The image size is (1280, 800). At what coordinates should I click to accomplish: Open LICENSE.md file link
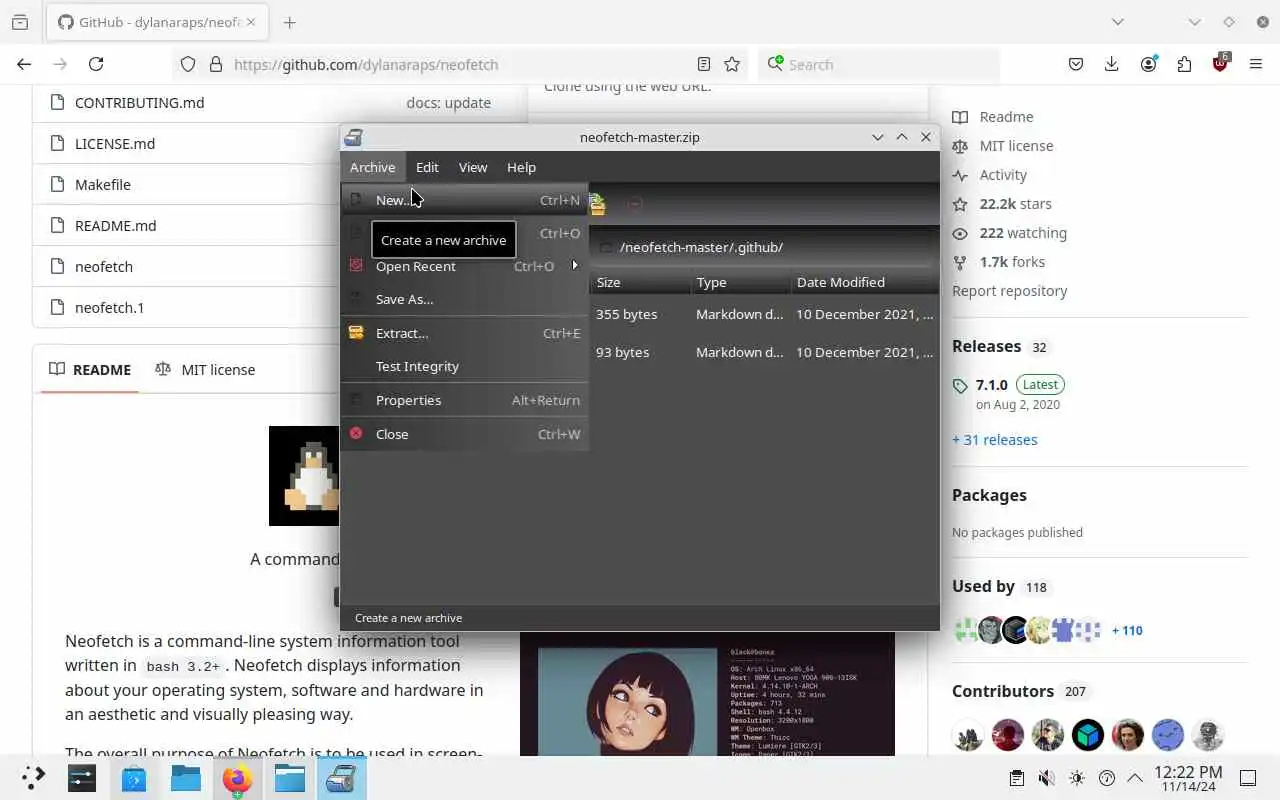coord(115,143)
